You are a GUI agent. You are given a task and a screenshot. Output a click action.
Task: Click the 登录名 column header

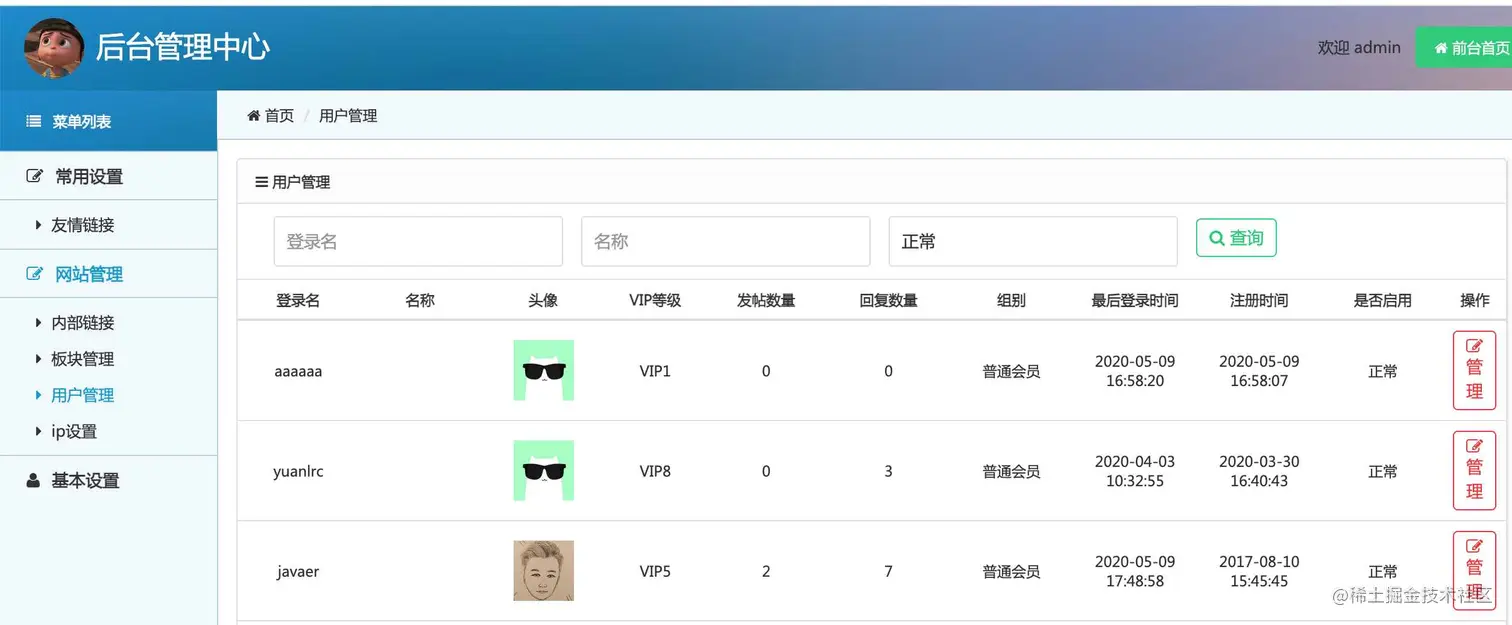298,300
